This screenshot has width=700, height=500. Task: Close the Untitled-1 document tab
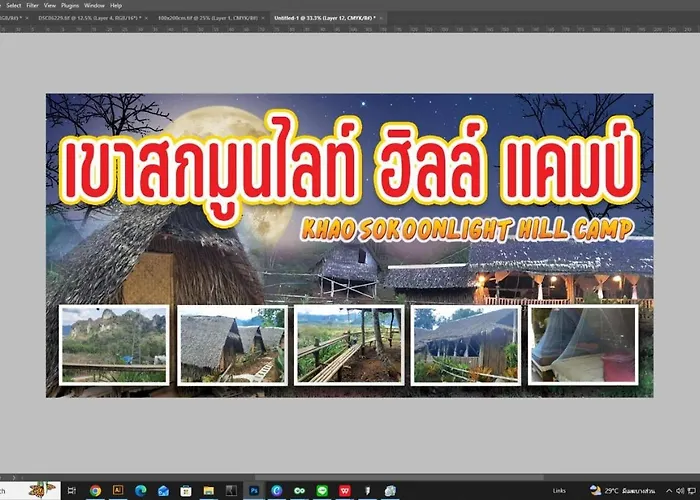pos(381,18)
